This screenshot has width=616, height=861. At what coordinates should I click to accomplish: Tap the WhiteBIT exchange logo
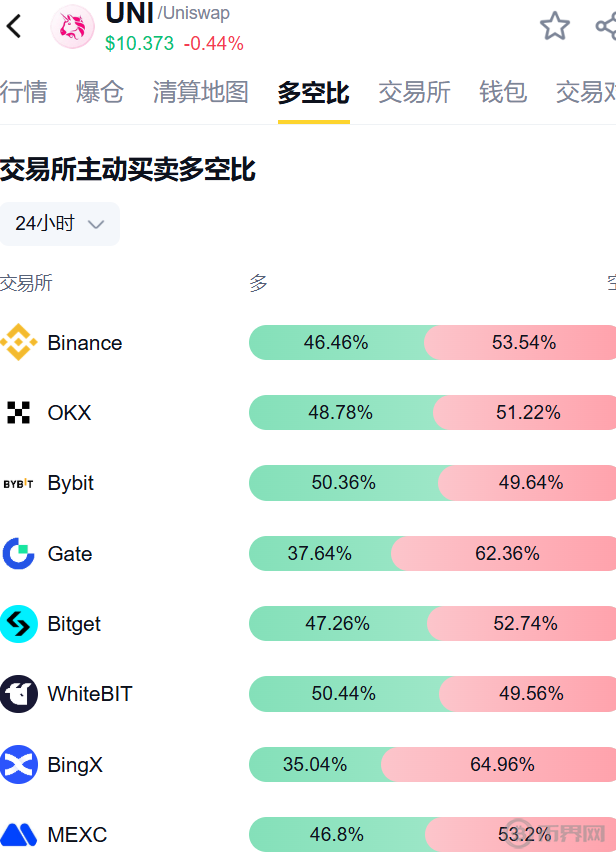pos(19,694)
